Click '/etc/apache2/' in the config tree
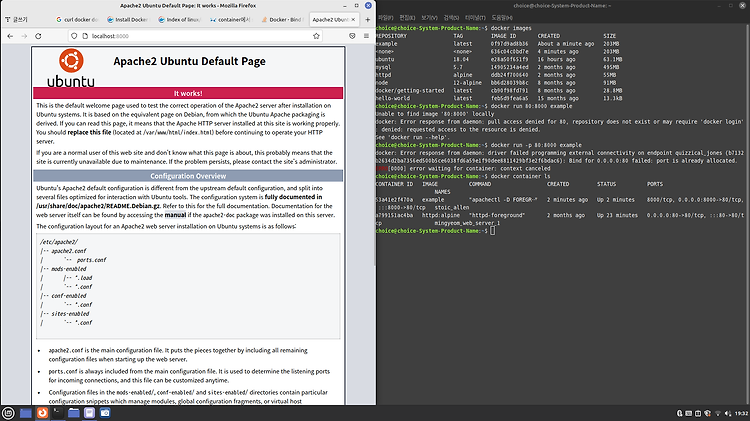The height and width of the screenshot is (421, 750). pos(59,242)
